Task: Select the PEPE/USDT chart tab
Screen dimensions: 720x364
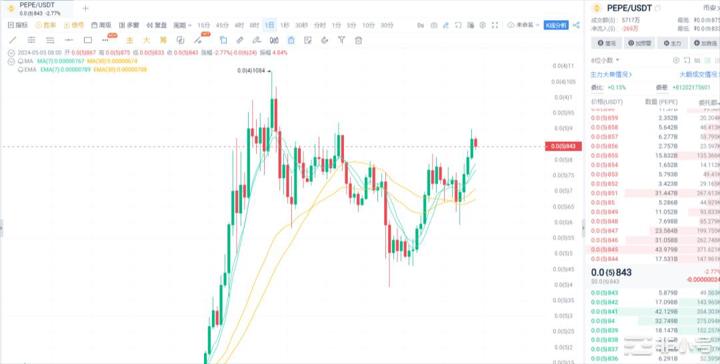Action: tap(37, 8)
